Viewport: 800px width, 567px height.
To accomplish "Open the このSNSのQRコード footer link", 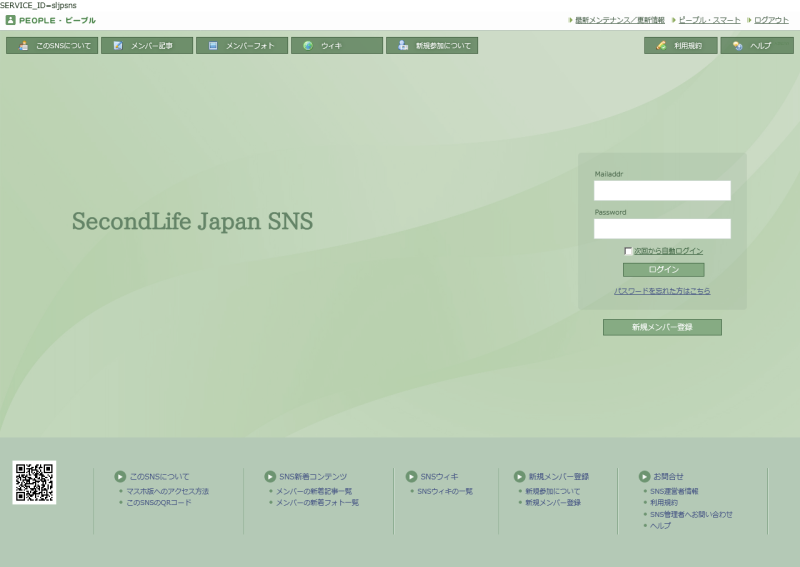I will point(159,503).
